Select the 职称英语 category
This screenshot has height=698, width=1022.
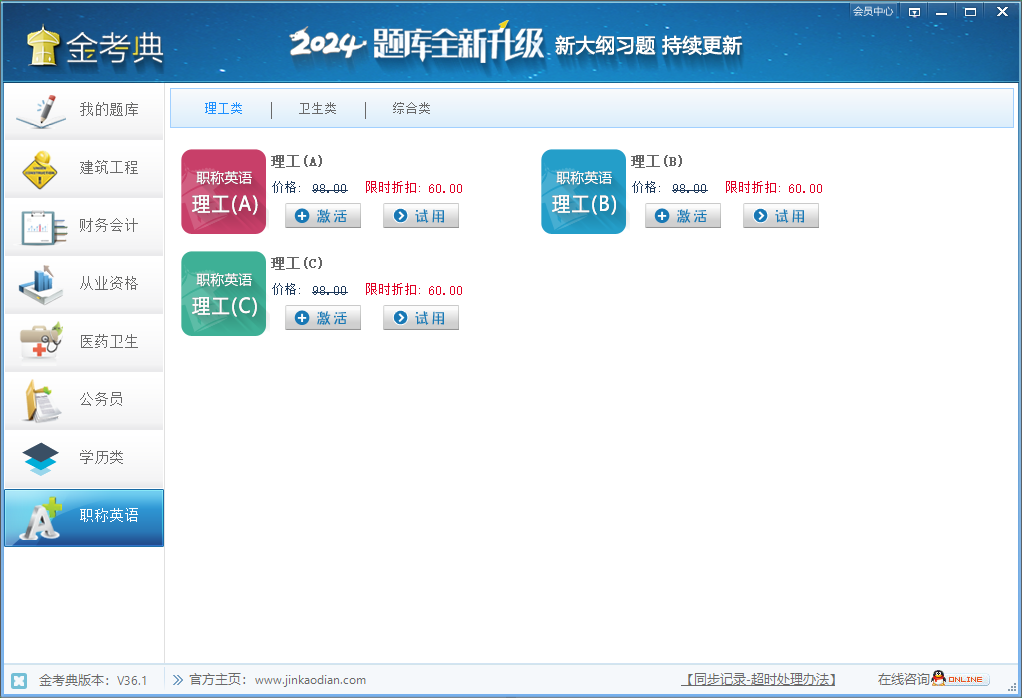84,518
